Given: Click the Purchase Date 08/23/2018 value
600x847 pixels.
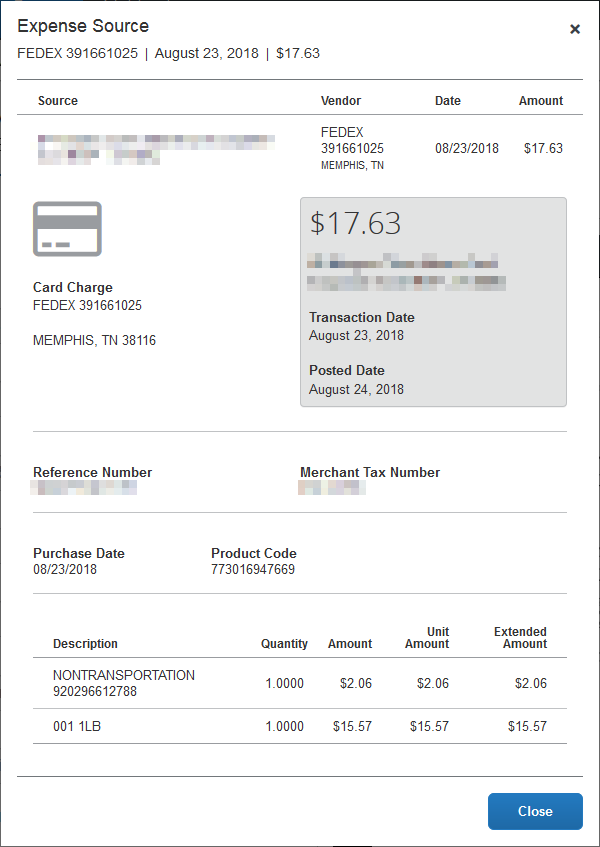Looking at the screenshot, I should coord(65,569).
